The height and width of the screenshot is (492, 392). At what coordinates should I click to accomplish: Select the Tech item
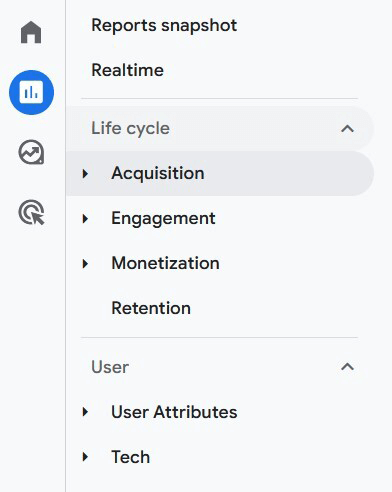(130, 457)
